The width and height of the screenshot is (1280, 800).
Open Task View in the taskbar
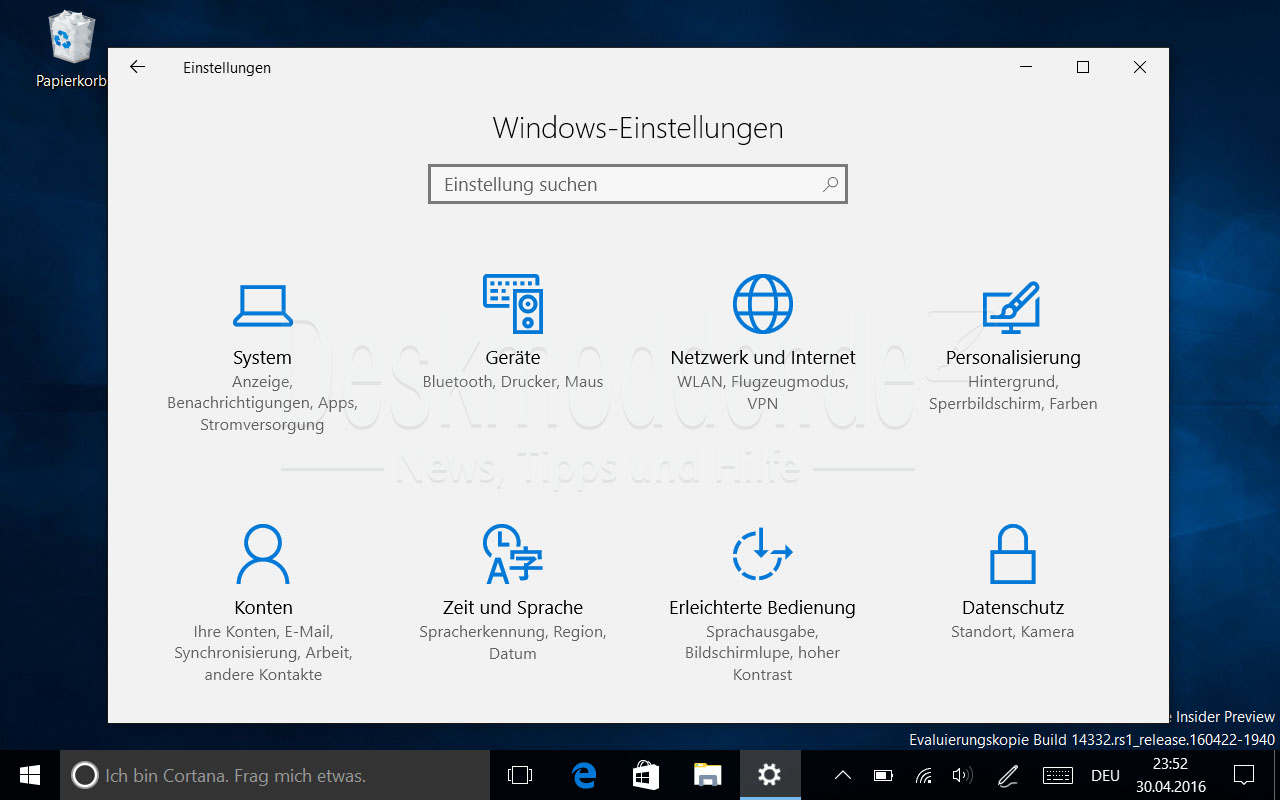[x=519, y=775]
